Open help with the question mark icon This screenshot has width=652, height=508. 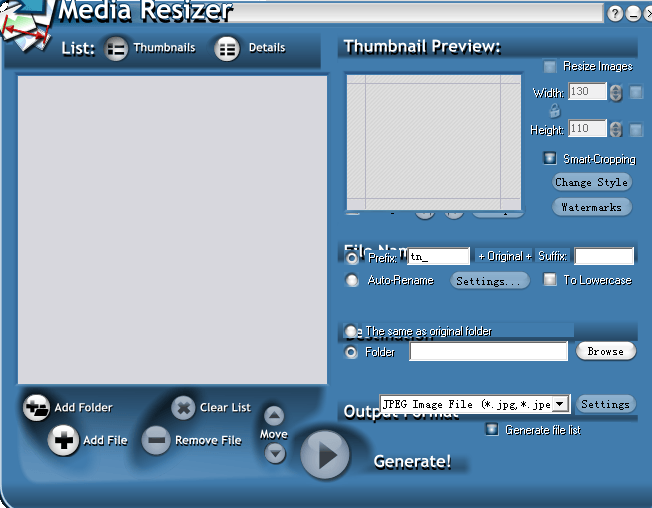(x=615, y=14)
